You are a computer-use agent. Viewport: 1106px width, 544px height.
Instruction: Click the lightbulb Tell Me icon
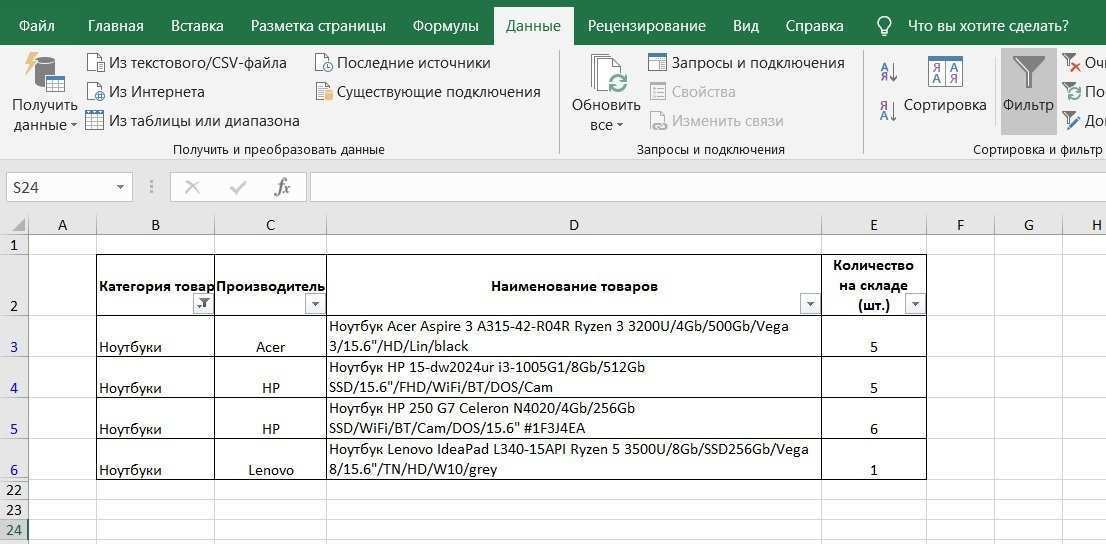(x=884, y=26)
